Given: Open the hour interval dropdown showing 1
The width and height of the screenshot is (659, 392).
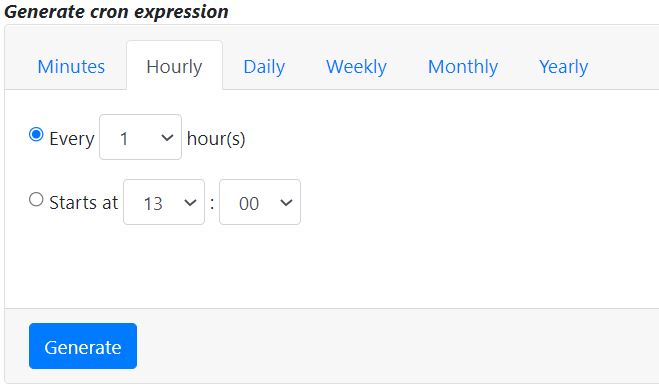Looking at the screenshot, I should coord(140,137).
